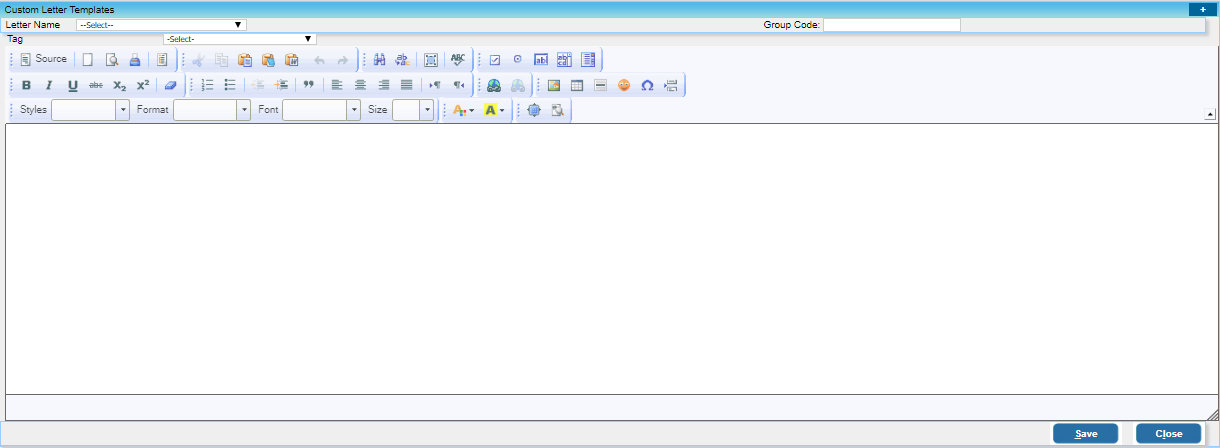
Task: Run the spell check ABC icon
Action: pos(458,60)
